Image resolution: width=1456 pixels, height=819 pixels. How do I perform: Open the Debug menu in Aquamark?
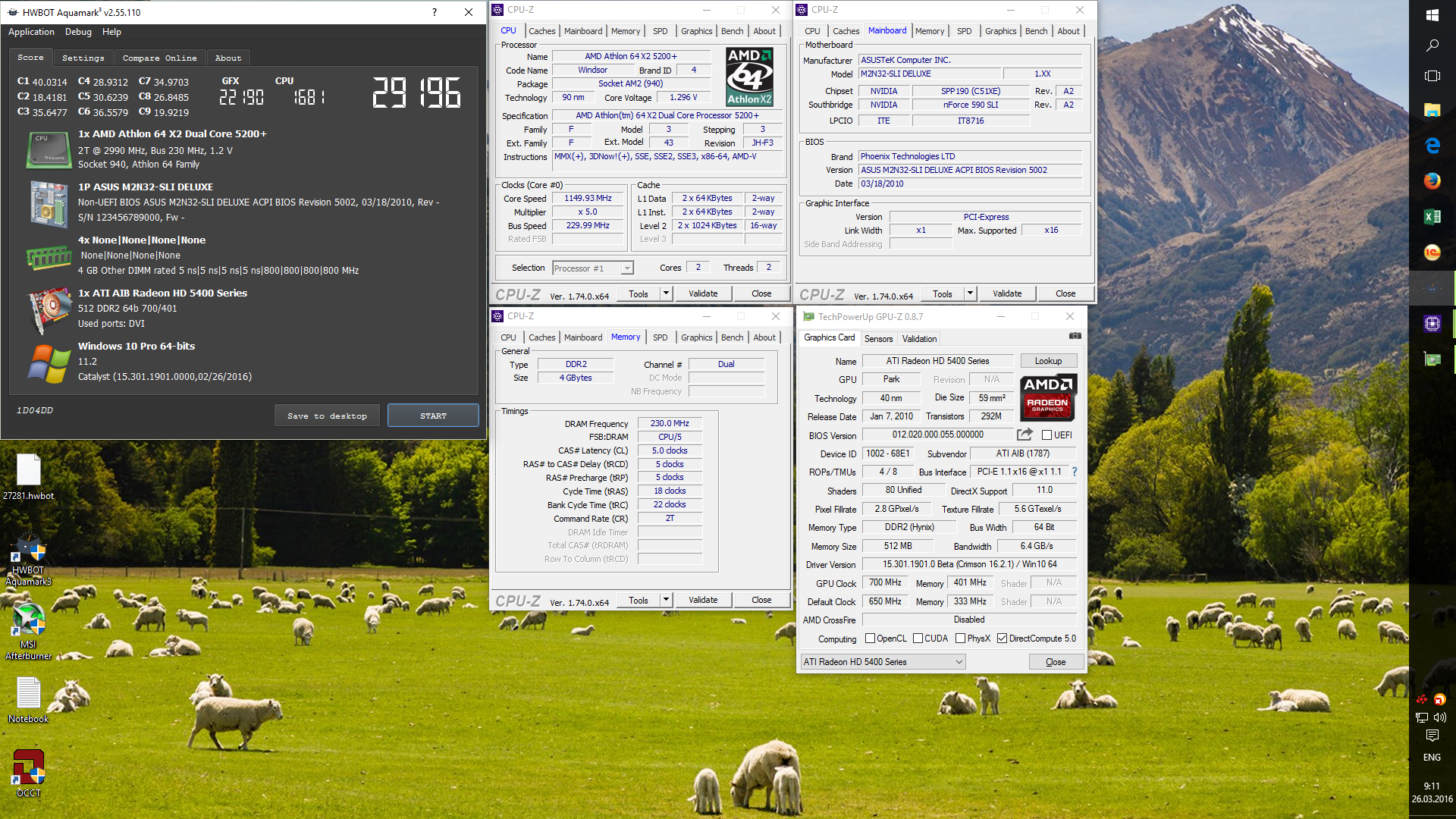[78, 32]
